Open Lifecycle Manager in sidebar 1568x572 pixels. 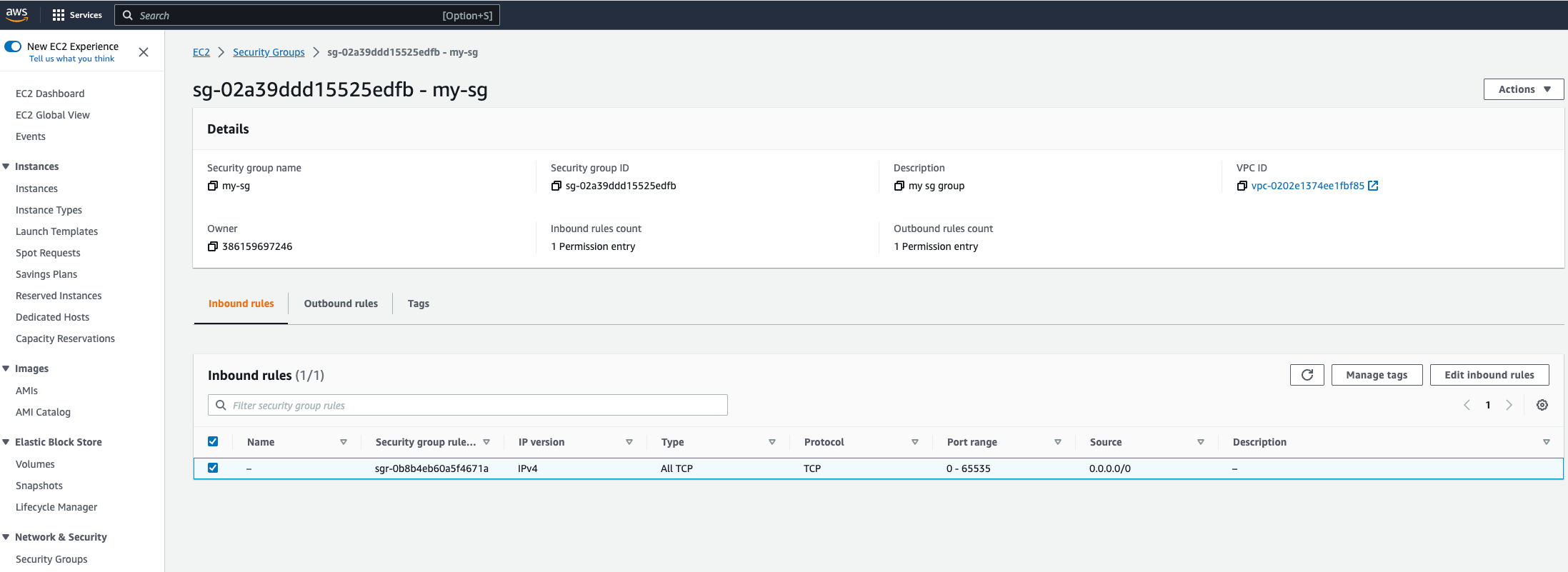tap(56, 507)
